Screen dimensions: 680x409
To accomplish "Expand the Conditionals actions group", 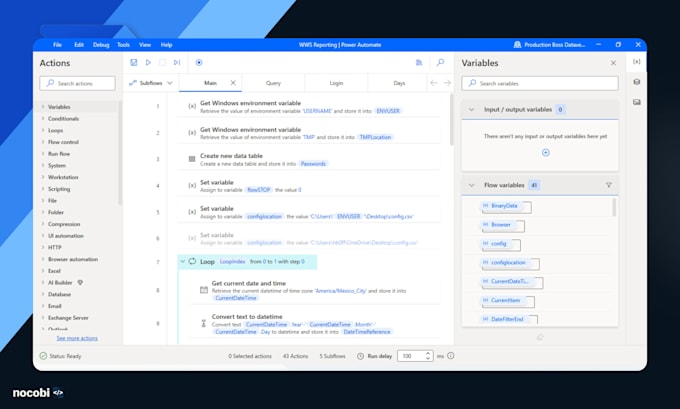I will [x=43, y=118].
